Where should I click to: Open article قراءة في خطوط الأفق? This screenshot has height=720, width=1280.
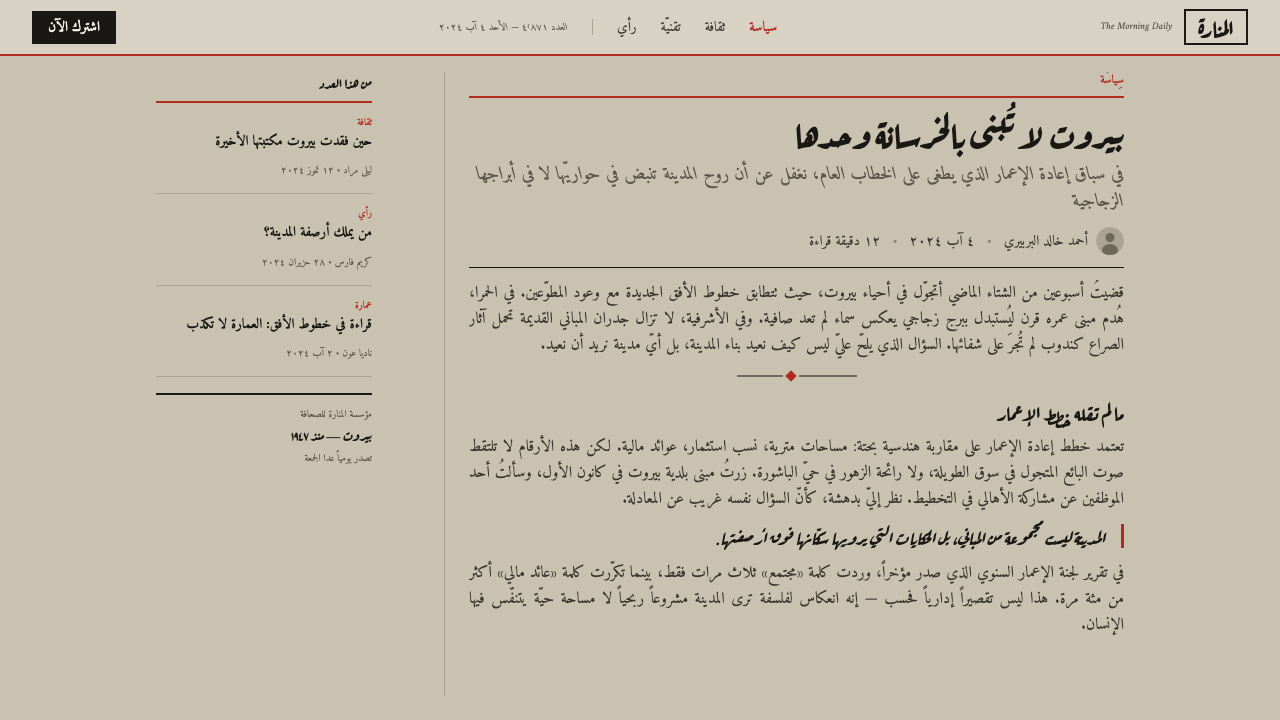tap(279, 324)
